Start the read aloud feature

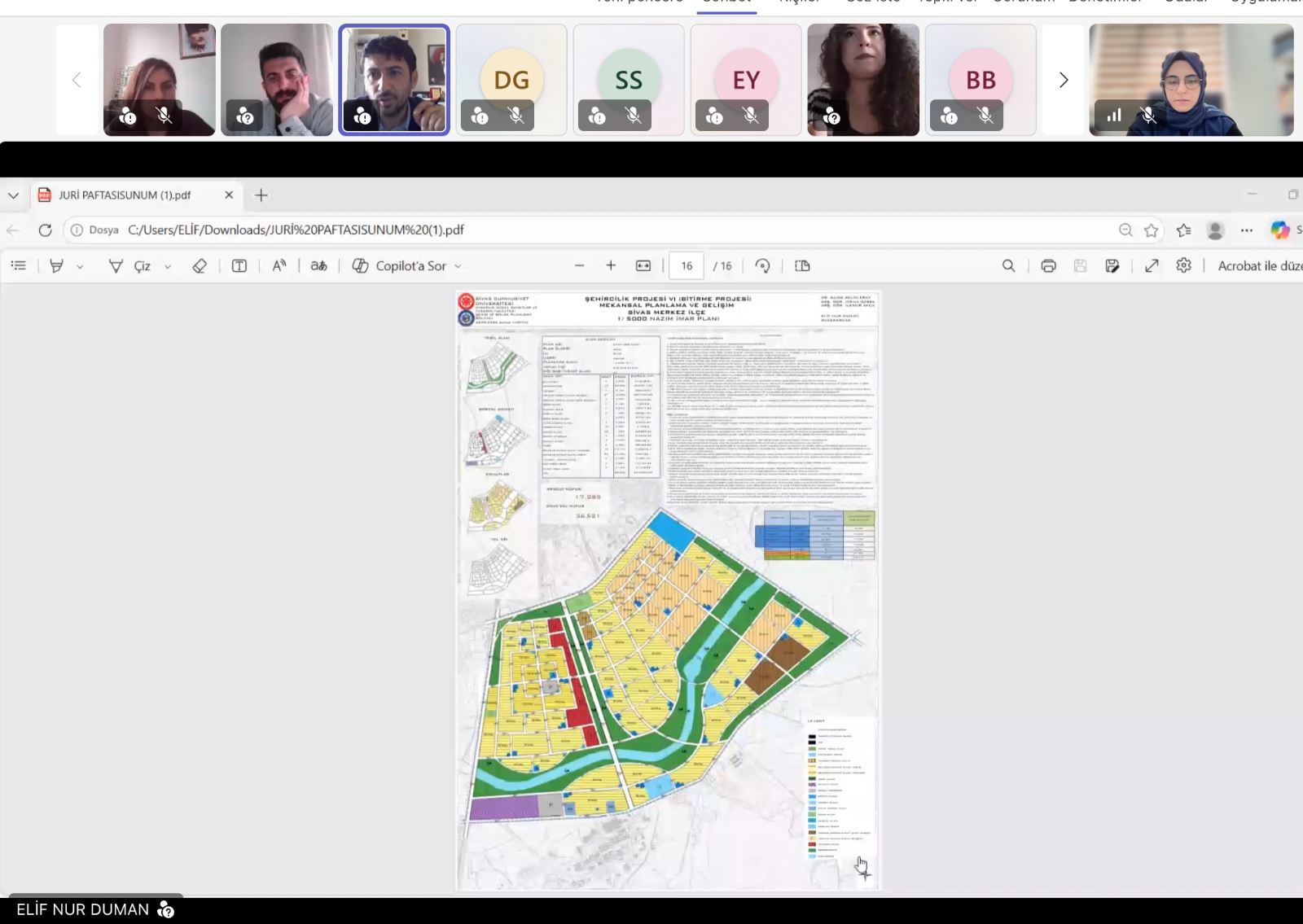279,265
